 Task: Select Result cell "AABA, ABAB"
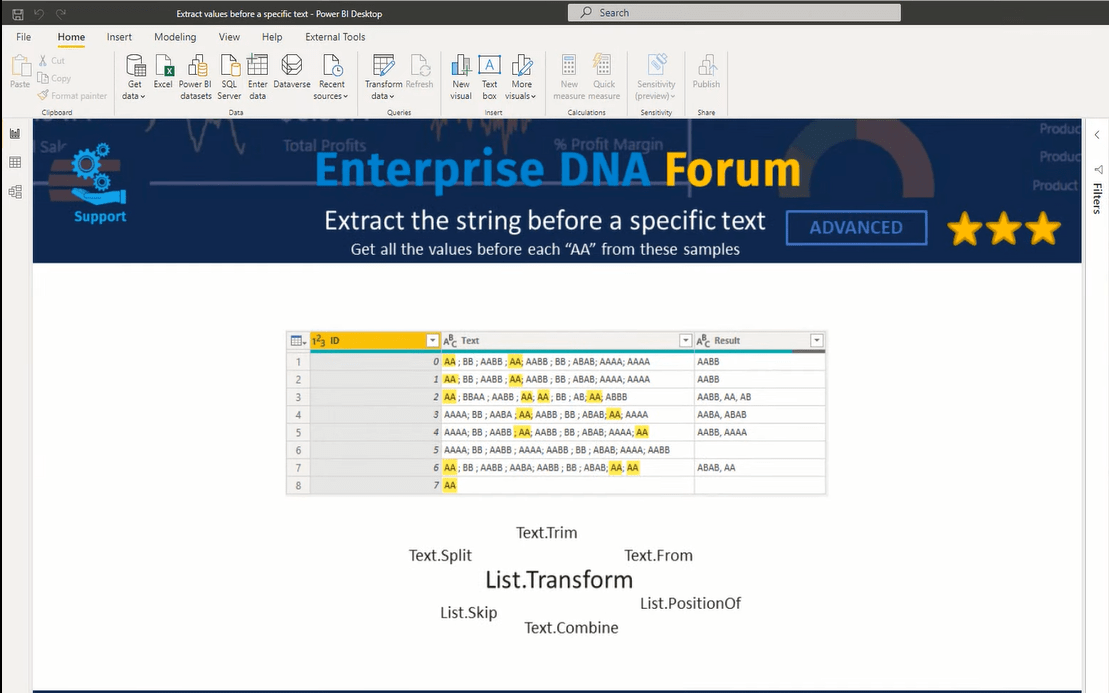click(x=760, y=414)
